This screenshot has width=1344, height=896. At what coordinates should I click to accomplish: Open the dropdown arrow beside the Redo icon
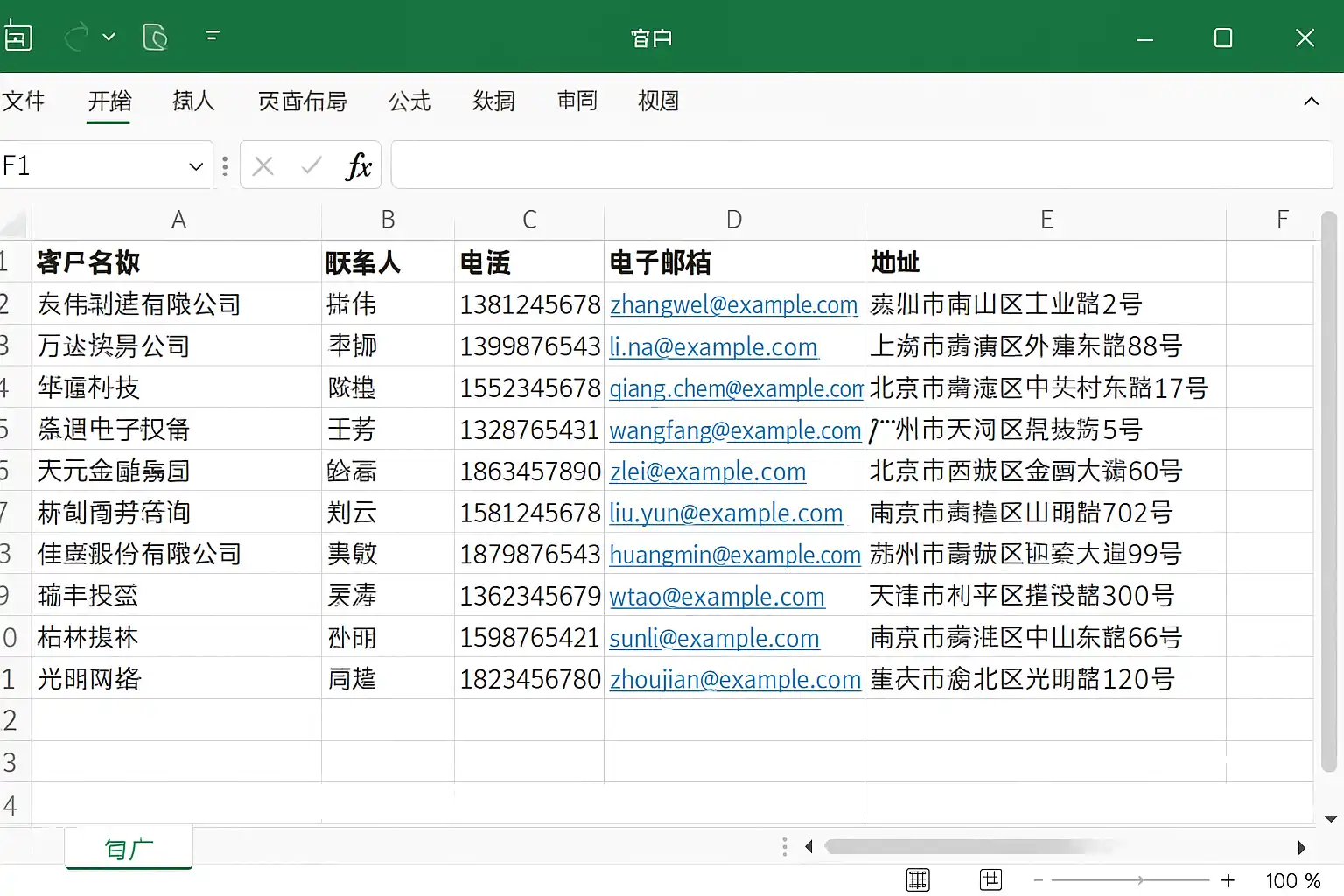[109, 37]
